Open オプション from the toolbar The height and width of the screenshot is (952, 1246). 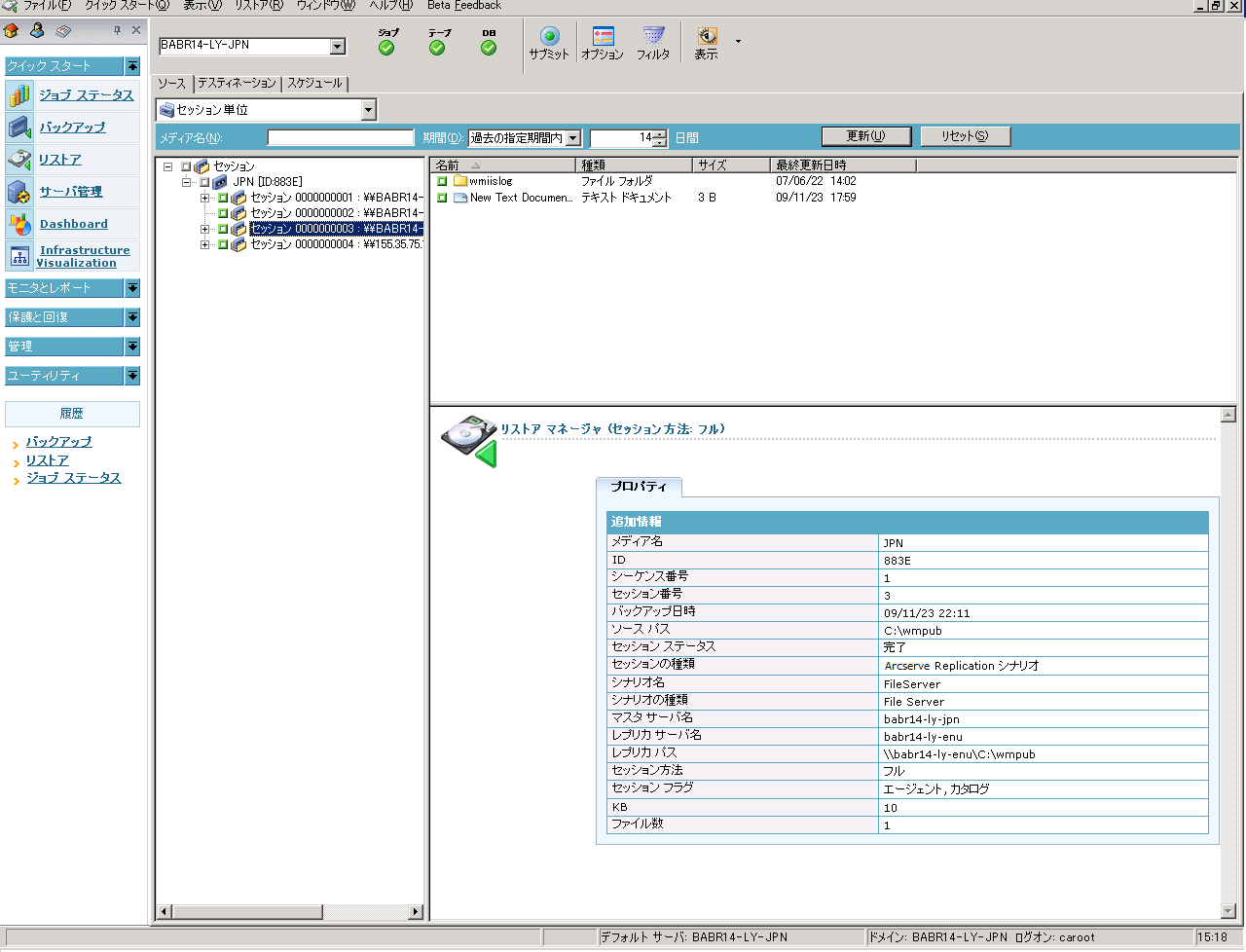603,43
